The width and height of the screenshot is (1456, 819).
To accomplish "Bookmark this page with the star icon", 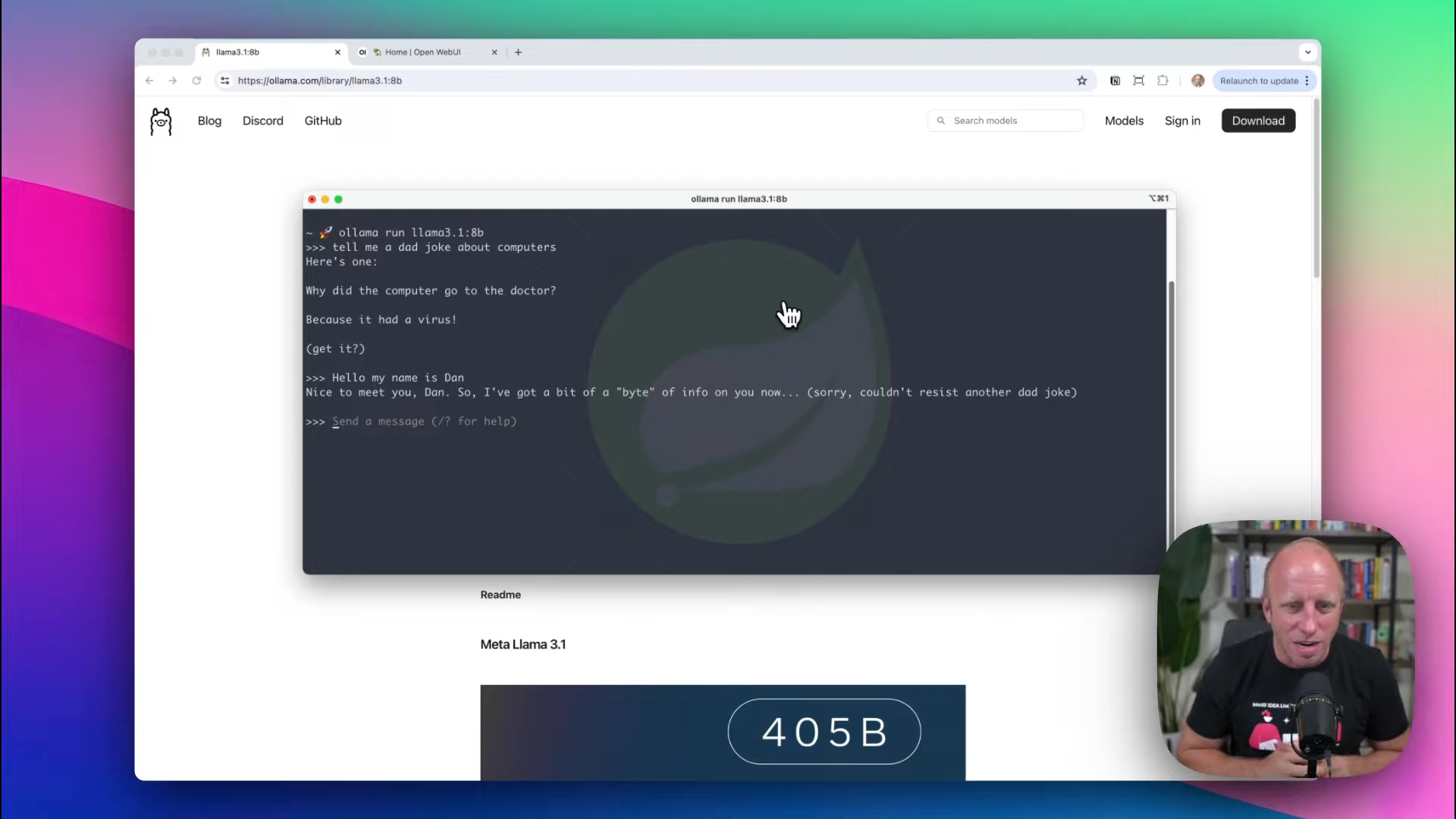I will point(1082,81).
